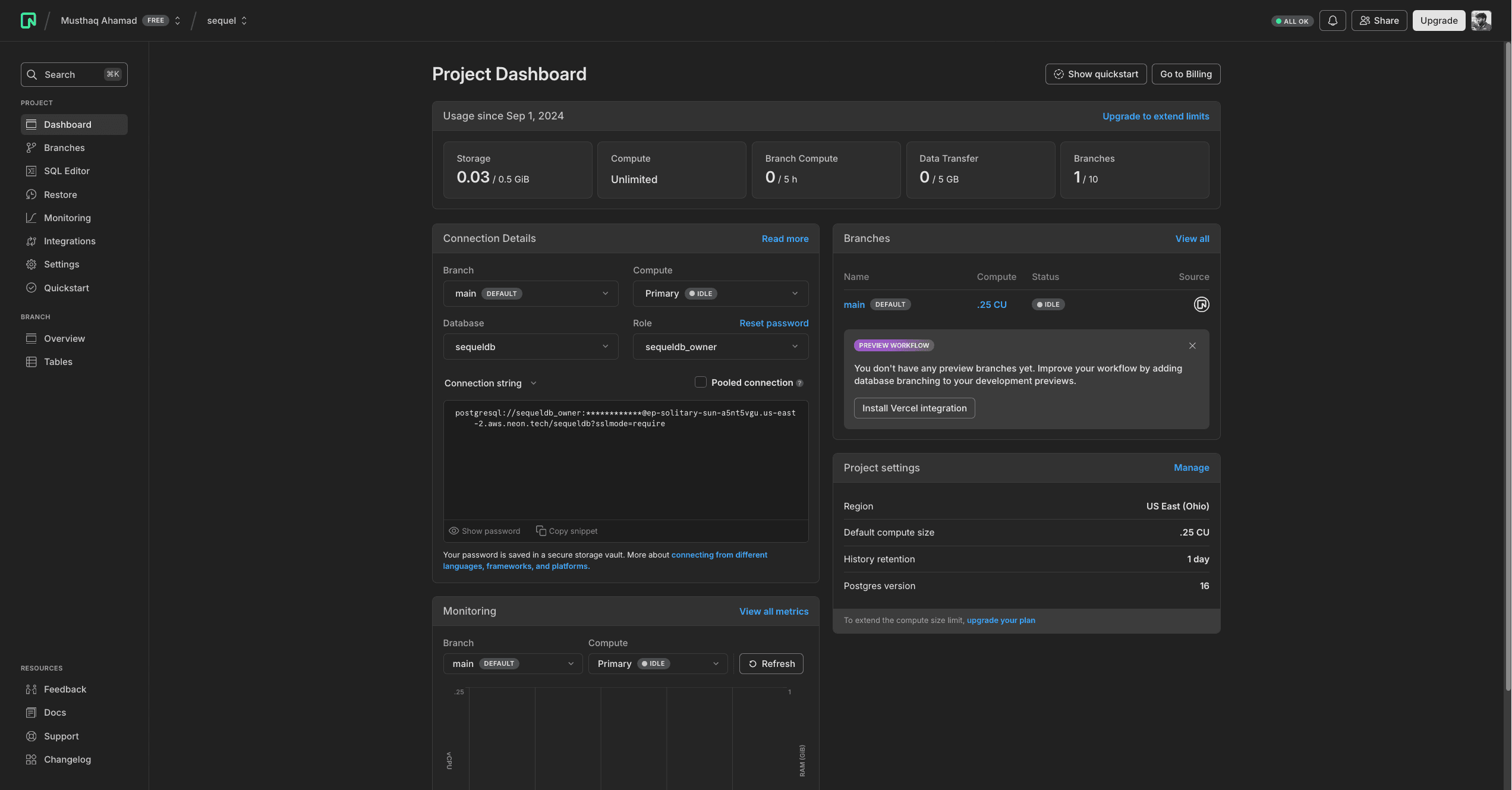This screenshot has height=790, width=1512.
Task: Open the Database sequeldb dropdown
Action: point(531,347)
